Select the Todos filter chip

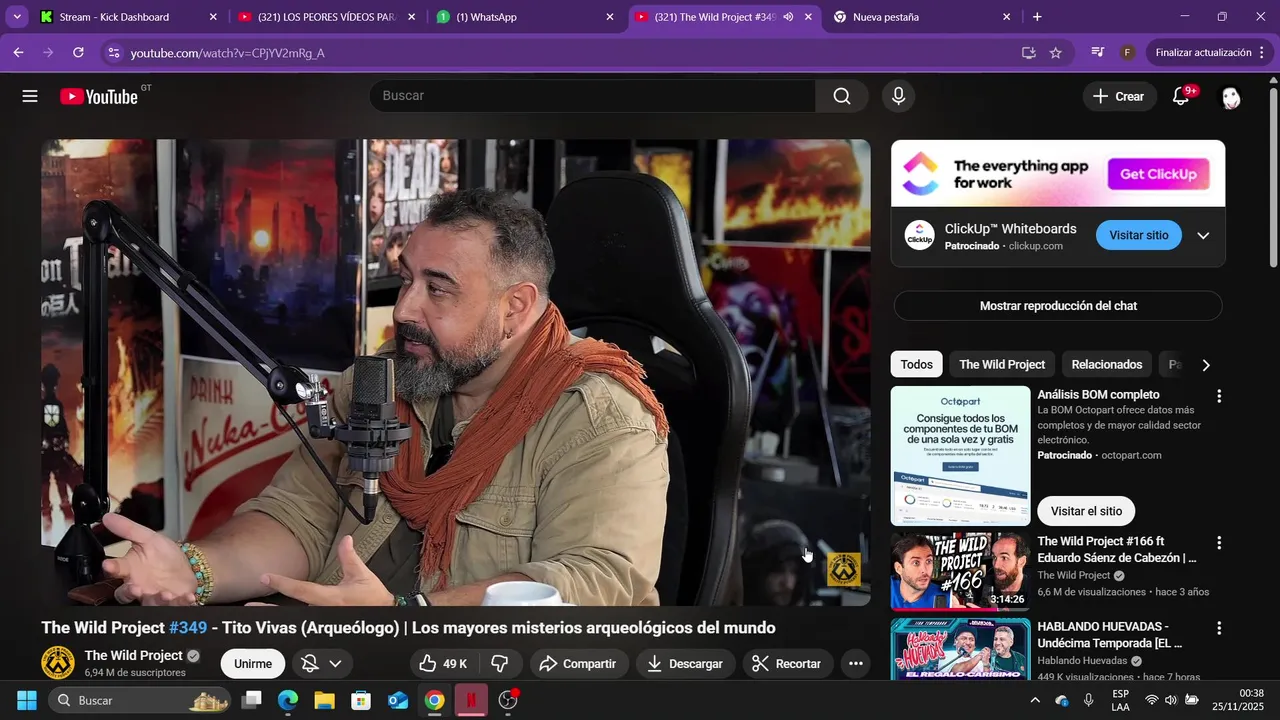tap(916, 365)
